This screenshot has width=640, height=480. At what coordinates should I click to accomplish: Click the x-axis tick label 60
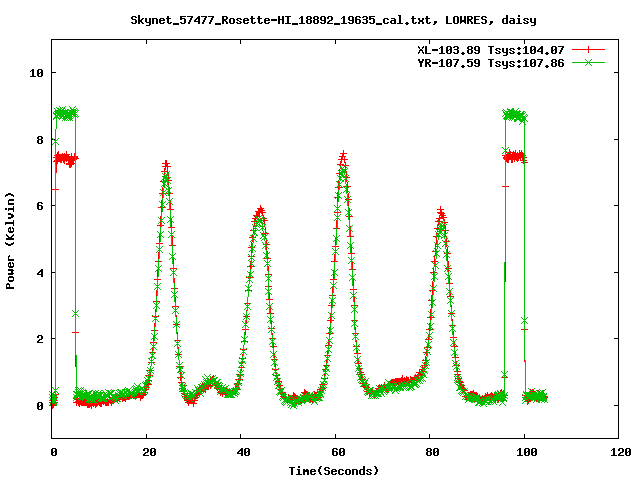click(x=338, y=452)
